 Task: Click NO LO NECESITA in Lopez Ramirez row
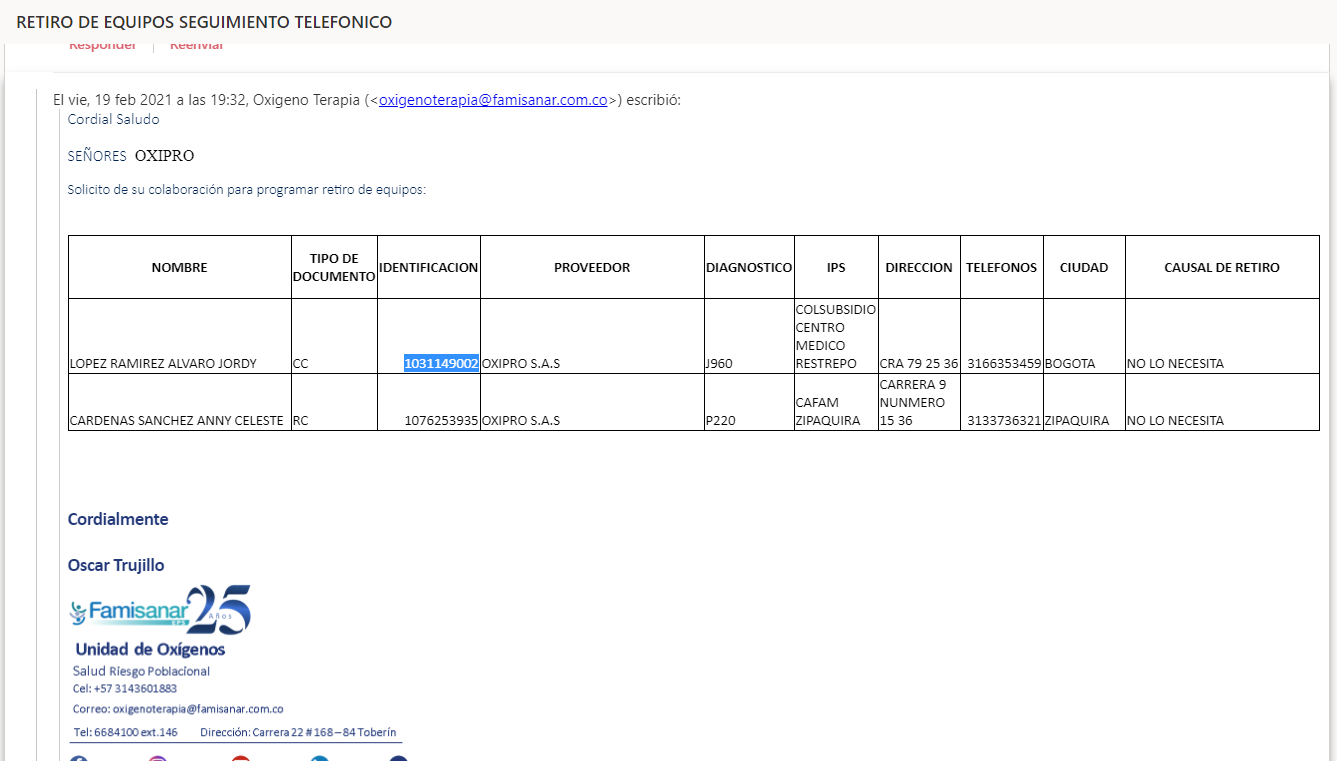[x=1176, y=364]
